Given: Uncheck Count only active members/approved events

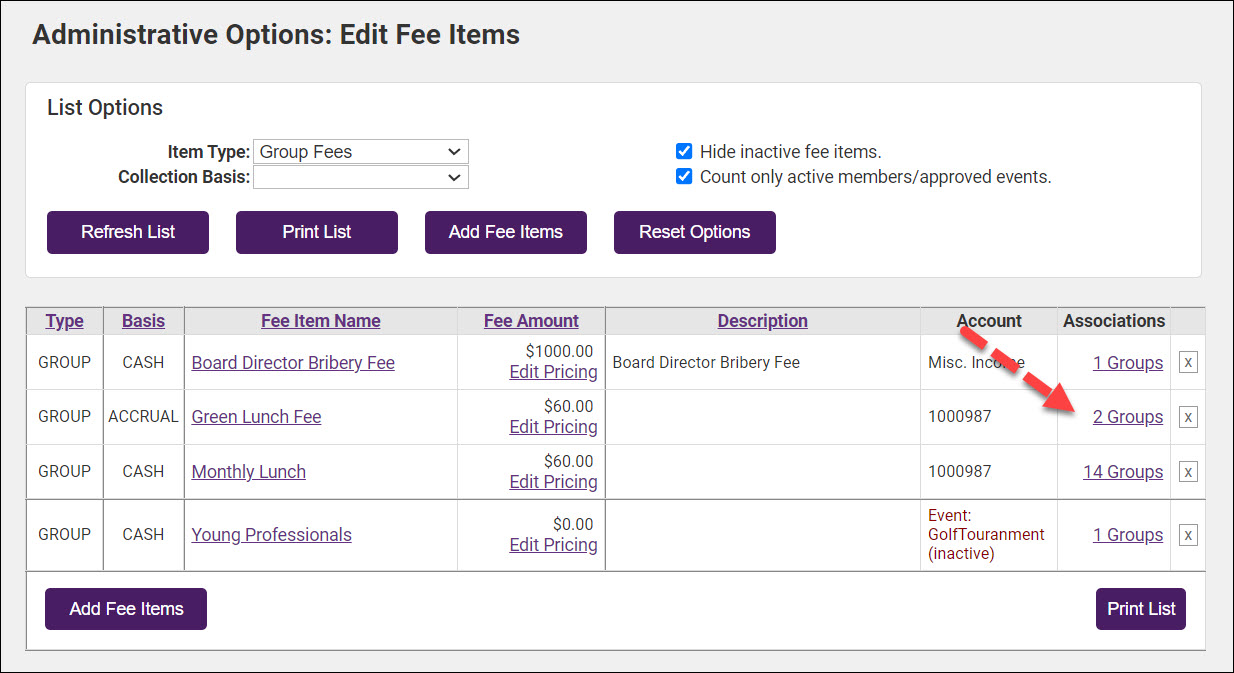Looking at the screenshot, I should pos(684,177).
